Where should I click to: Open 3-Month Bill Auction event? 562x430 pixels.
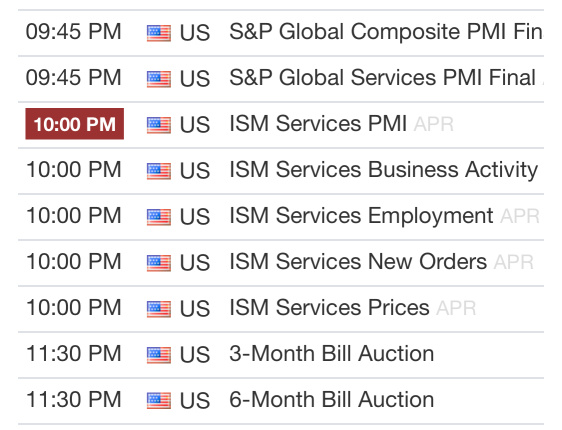point(332,354)
